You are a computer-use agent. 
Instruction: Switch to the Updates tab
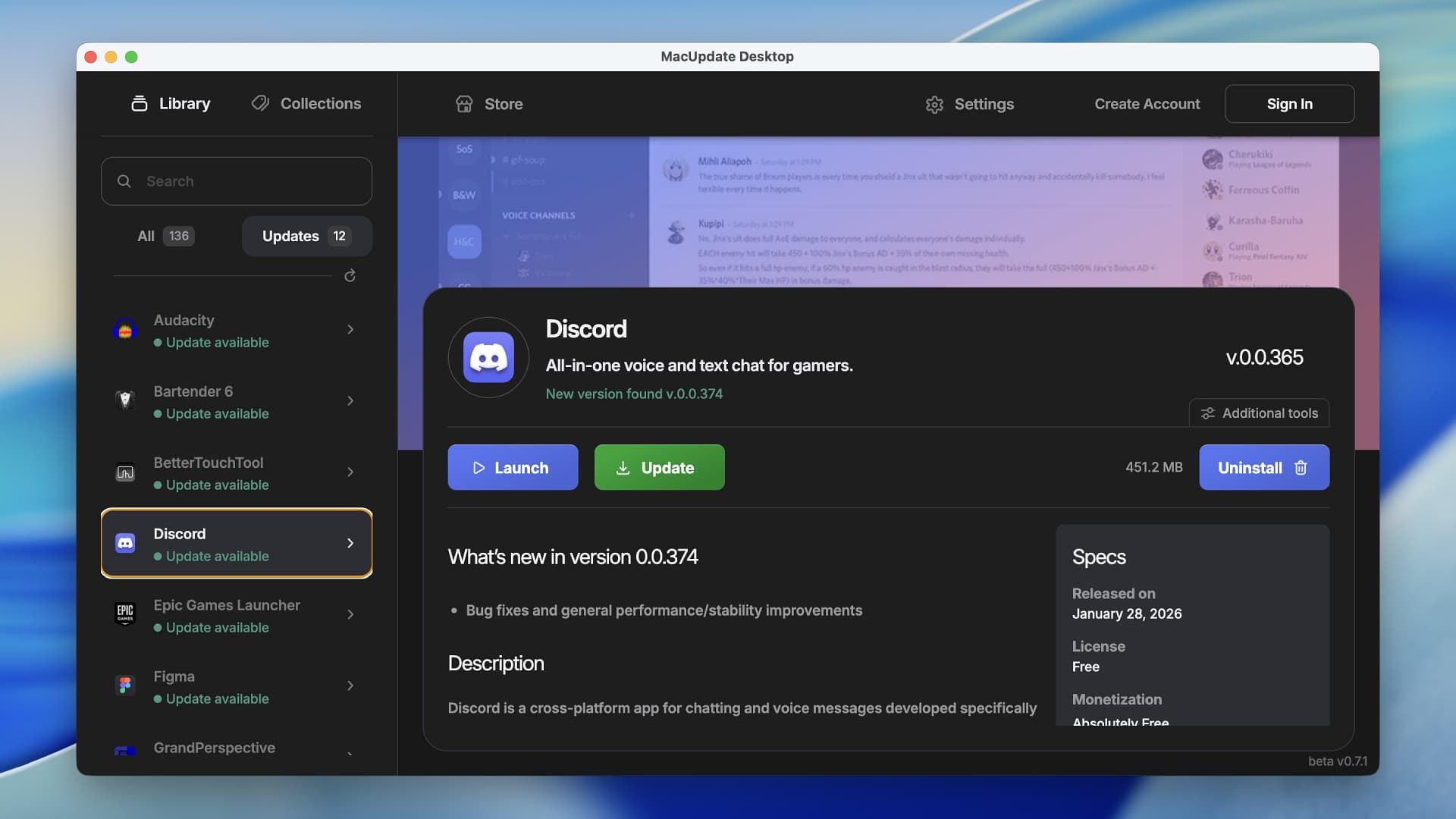(306, 236)
